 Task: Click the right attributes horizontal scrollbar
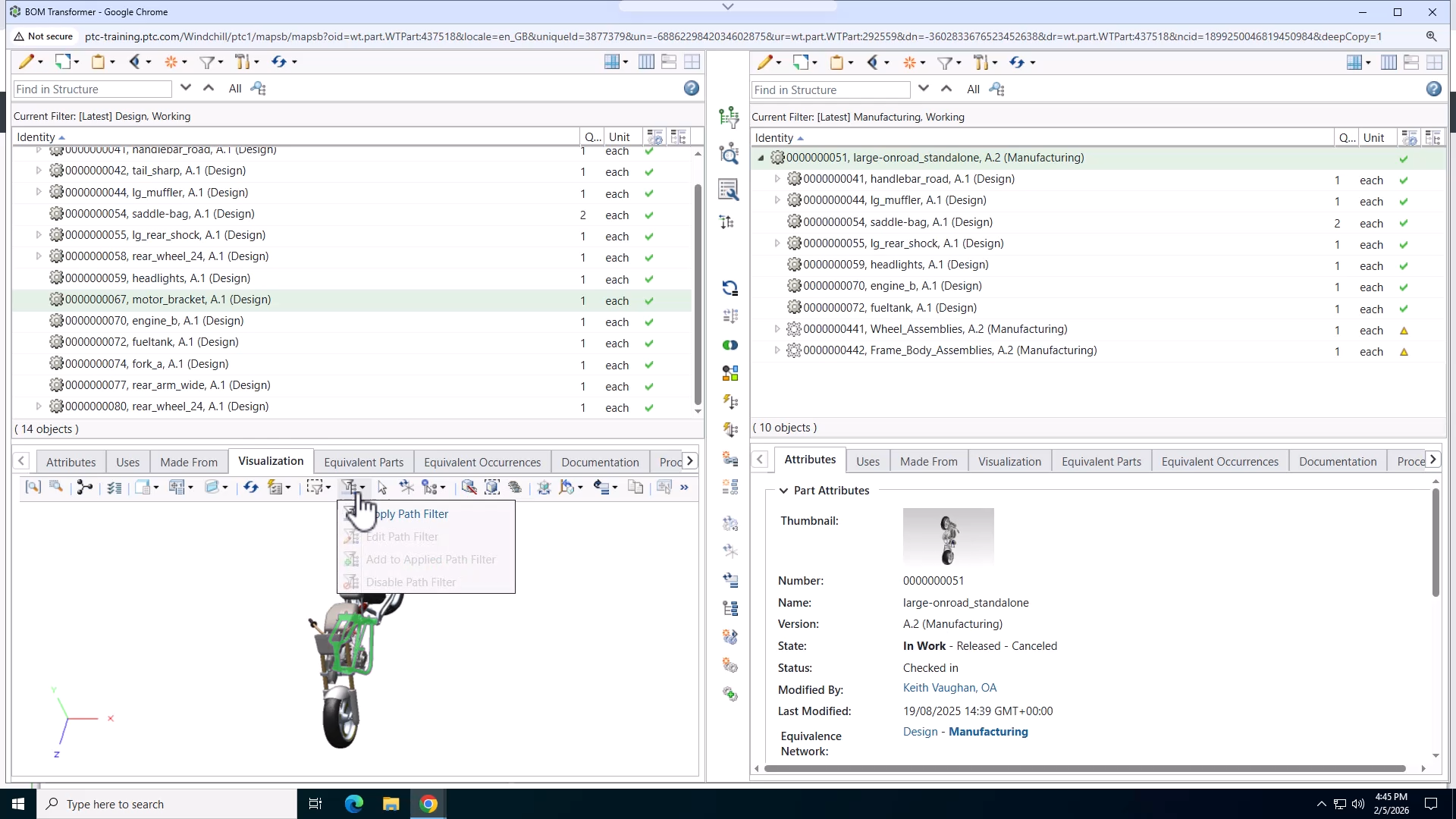pos(1084,768)
